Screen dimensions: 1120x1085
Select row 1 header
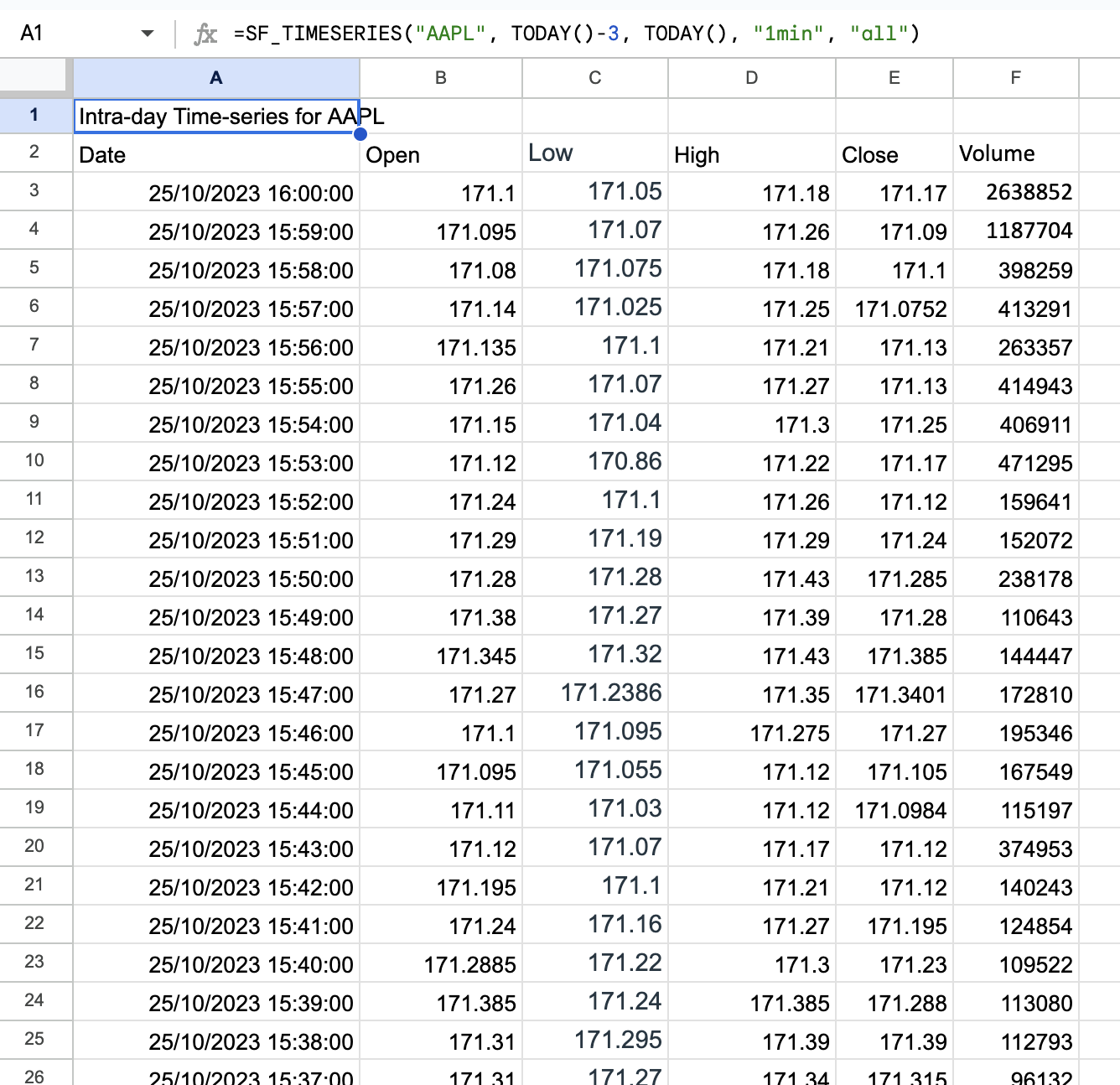pyautogui.click(x=35, y=115)
